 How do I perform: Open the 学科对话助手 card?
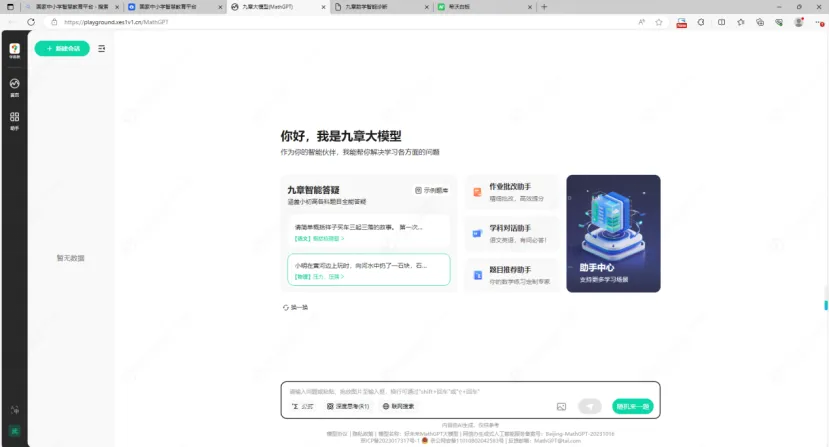(x=512, y=234)
